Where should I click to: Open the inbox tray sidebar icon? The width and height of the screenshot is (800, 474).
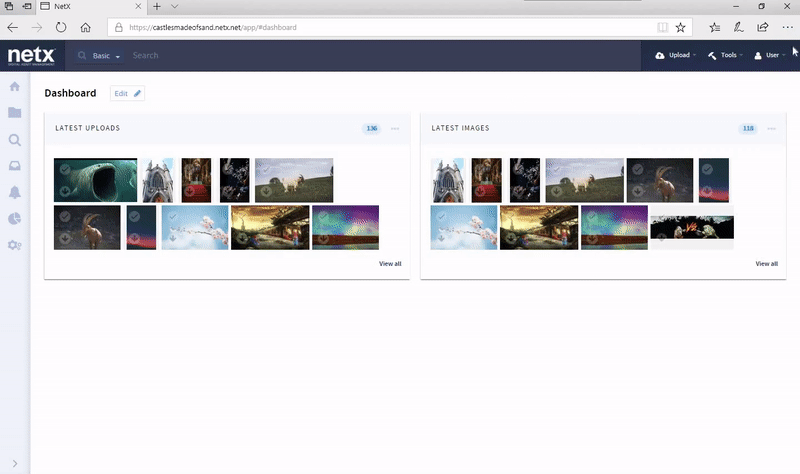click(x=14, y=166)
